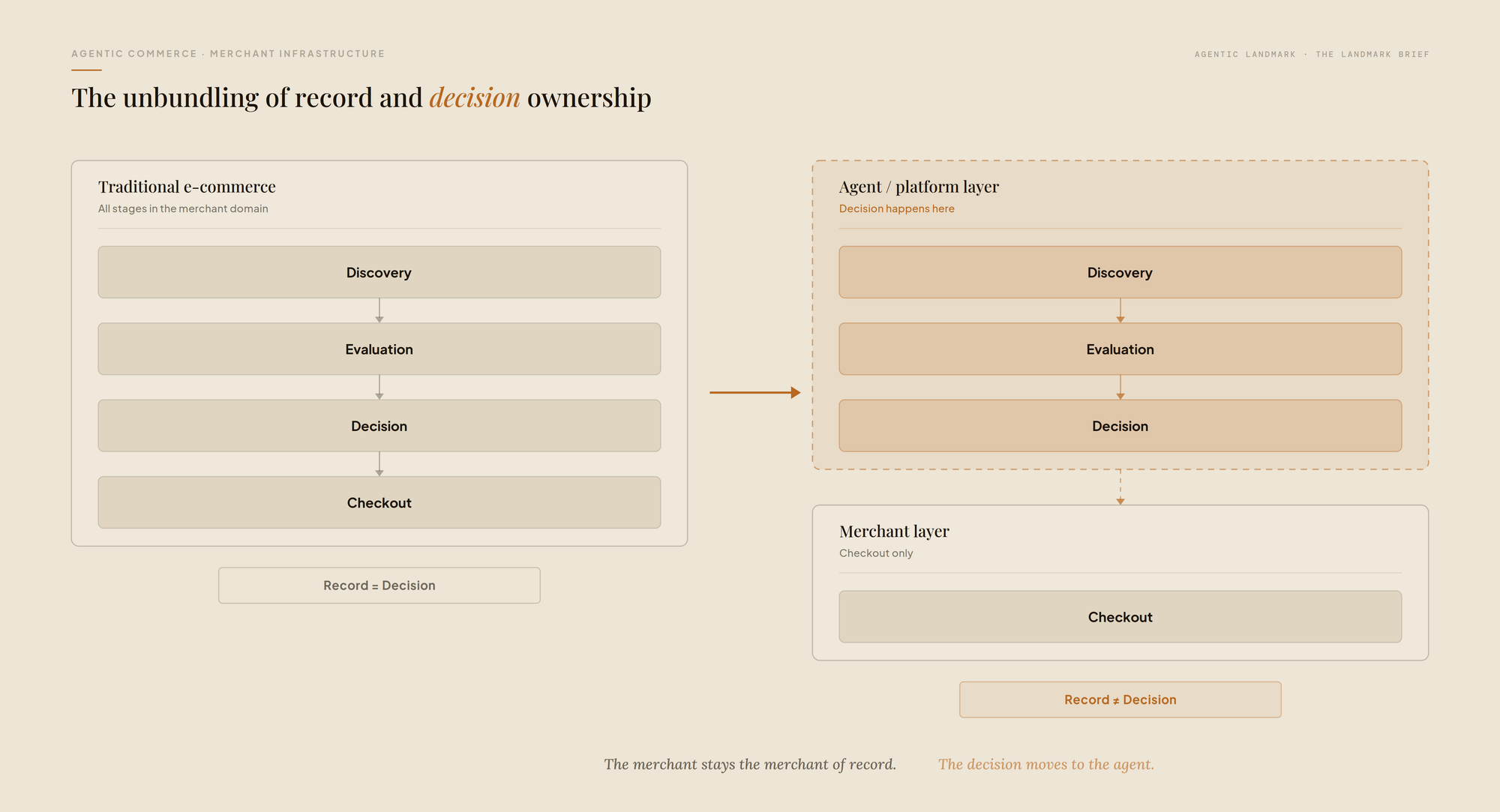Click the Agent / platform layer heading
Viewport: 1500px width, 812px height.
click(x=919, y=187)
